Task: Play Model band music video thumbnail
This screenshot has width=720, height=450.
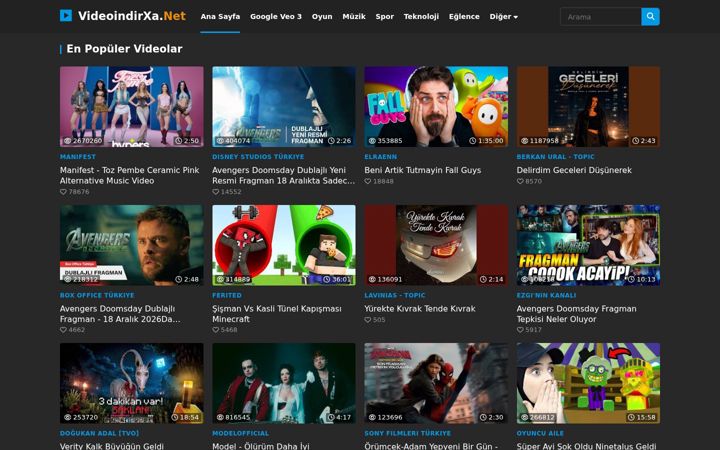Action: coord(284,383)
